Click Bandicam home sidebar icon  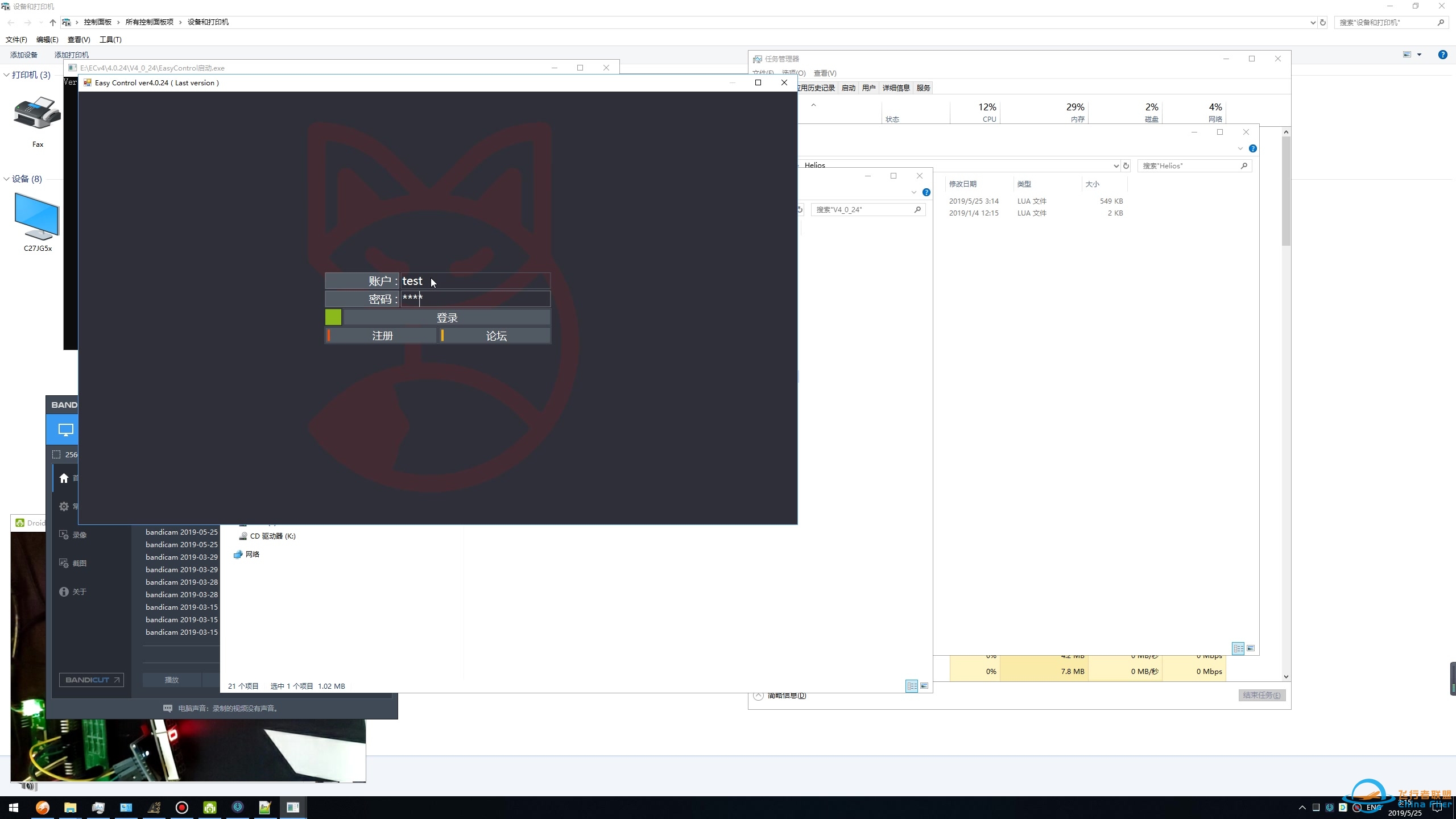coord(64,478)
